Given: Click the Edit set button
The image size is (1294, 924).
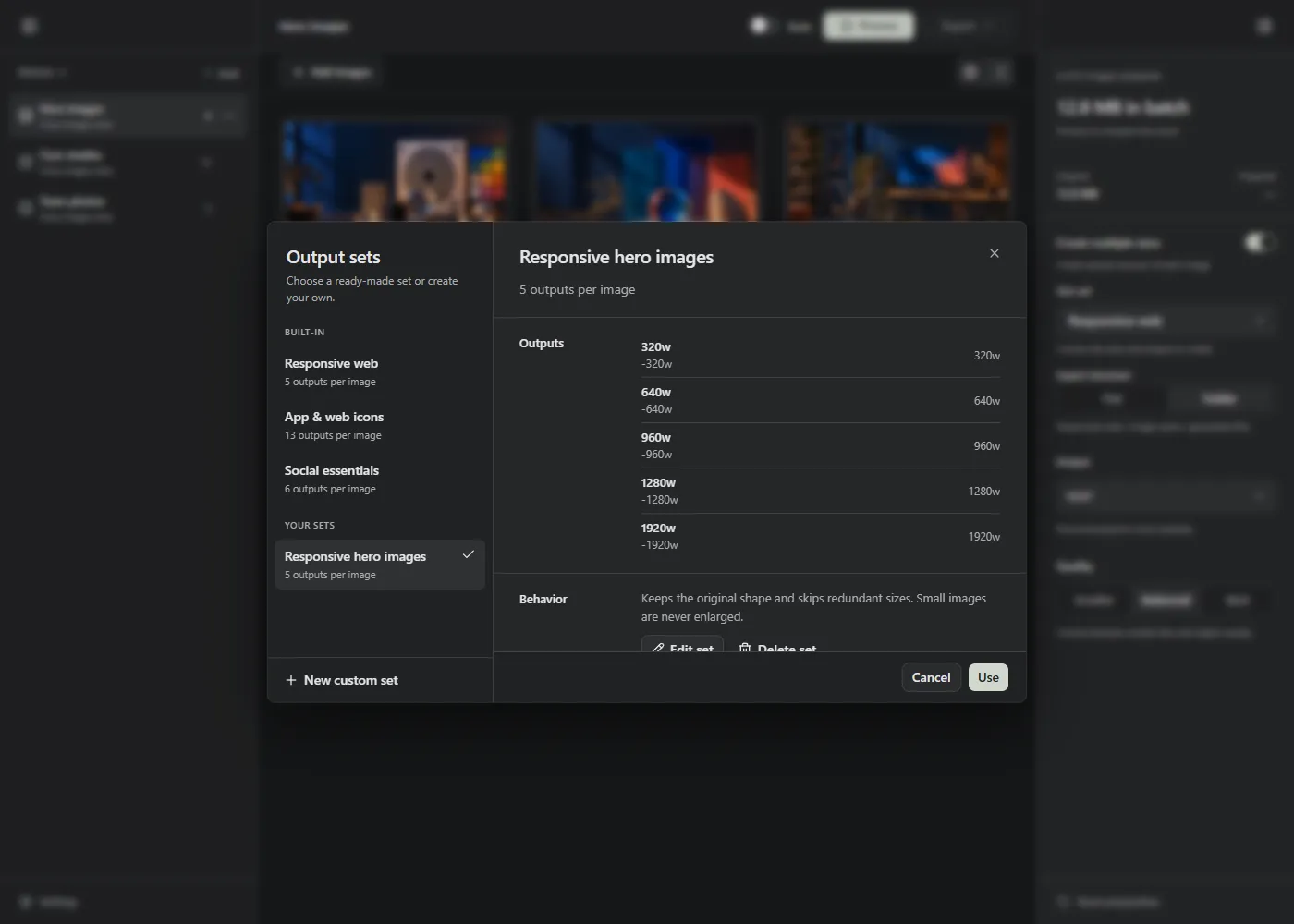Looking at the screenshot, I should 682,645.
